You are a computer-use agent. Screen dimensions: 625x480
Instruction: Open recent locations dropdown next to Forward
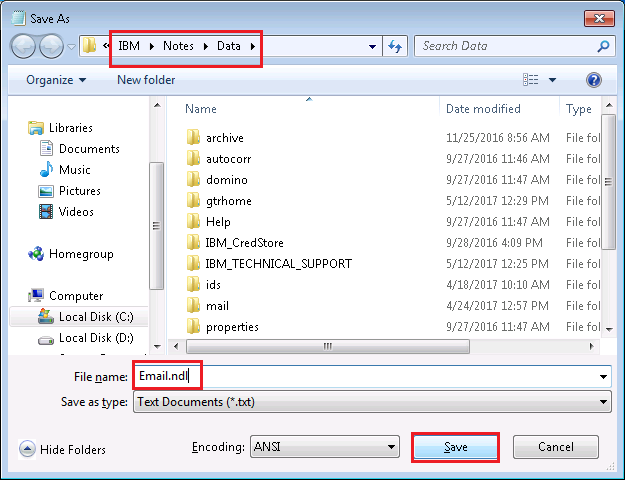(x=71, y=47)
